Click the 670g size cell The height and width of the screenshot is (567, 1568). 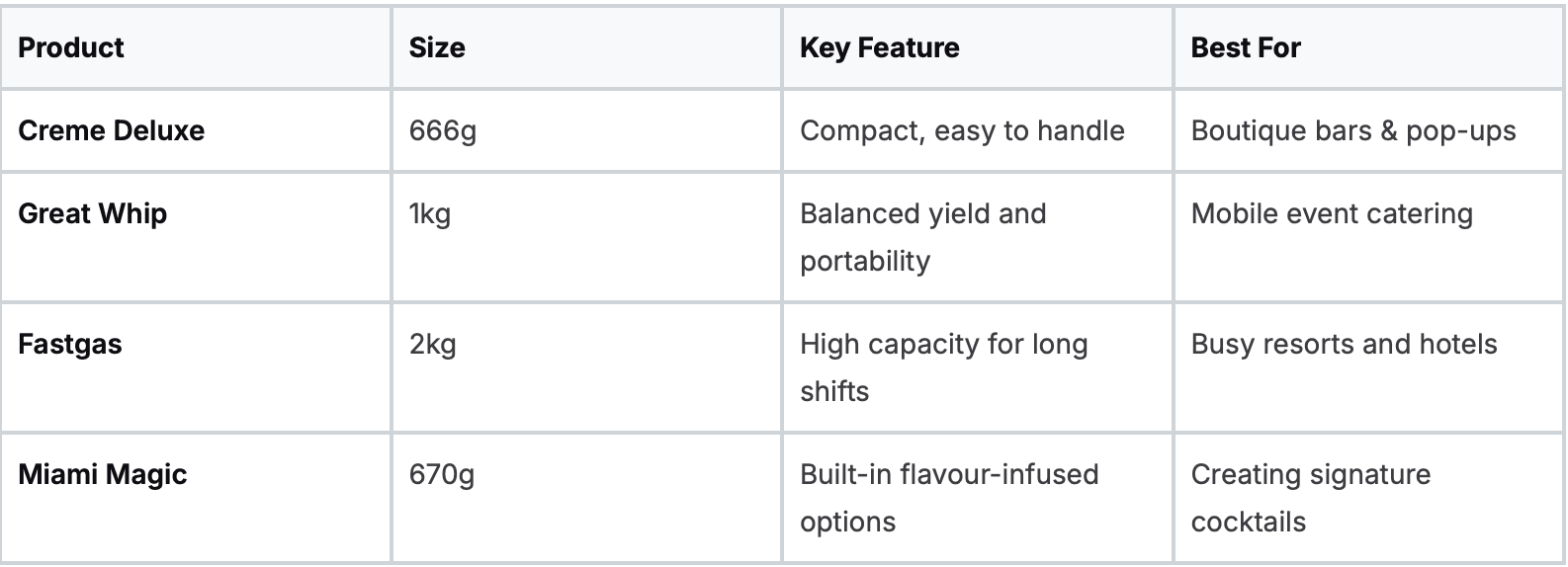tap(442, 474)
